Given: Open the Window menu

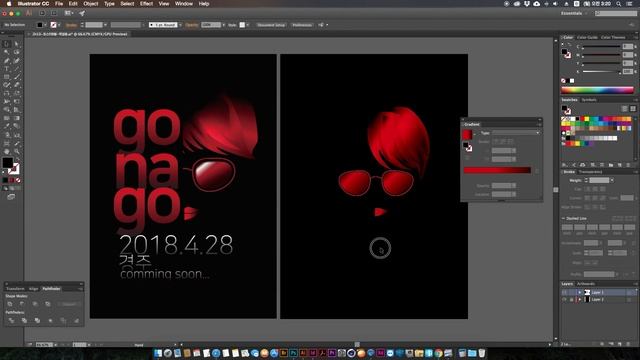Looking at the screenshot, I should (x=184, y=4).
